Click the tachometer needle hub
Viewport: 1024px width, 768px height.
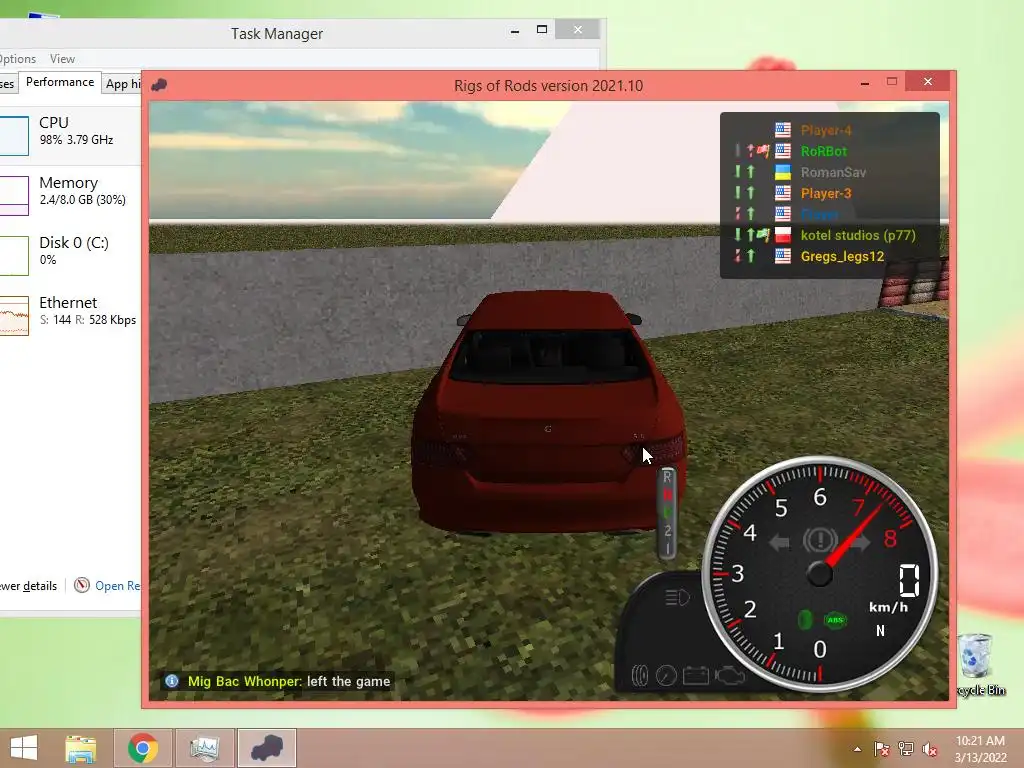[x=820, y=574]
